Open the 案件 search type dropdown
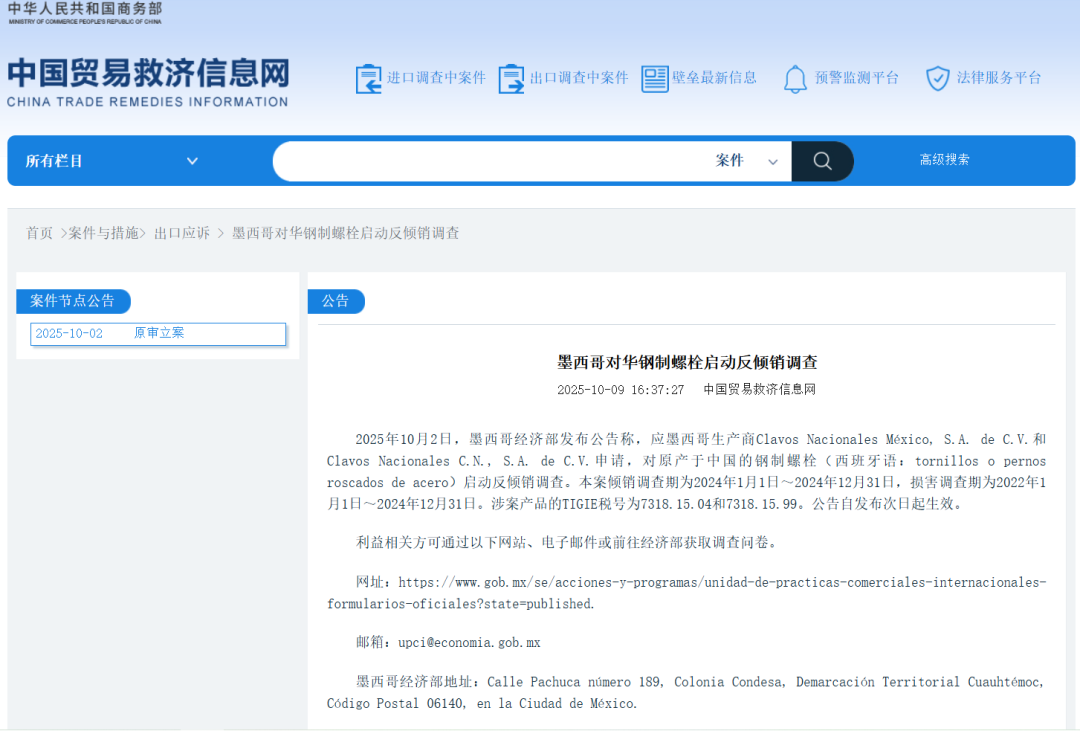 (x=746, y=161)
